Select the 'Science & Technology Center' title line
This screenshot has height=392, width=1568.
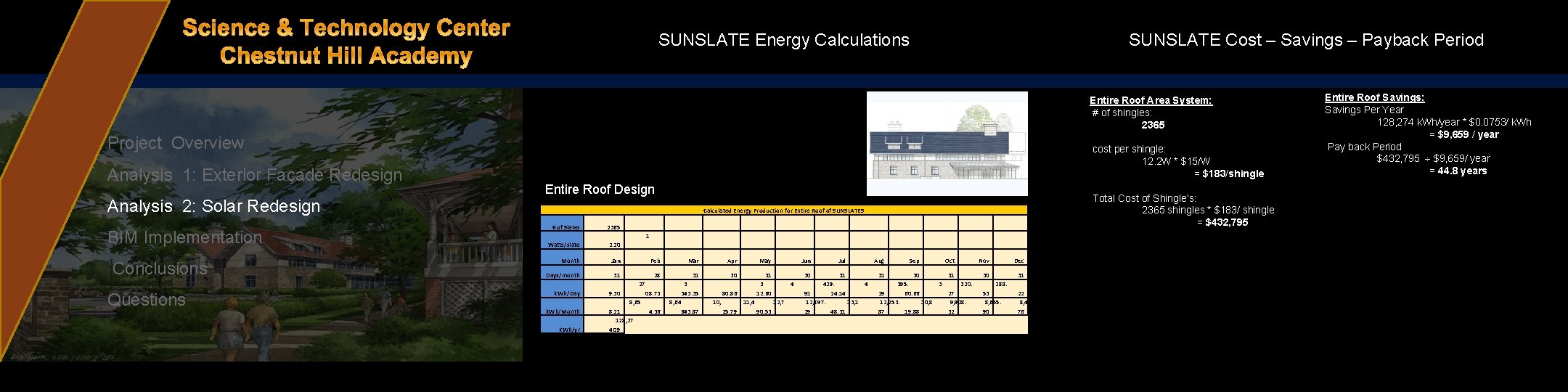click(x=346, y=28)
